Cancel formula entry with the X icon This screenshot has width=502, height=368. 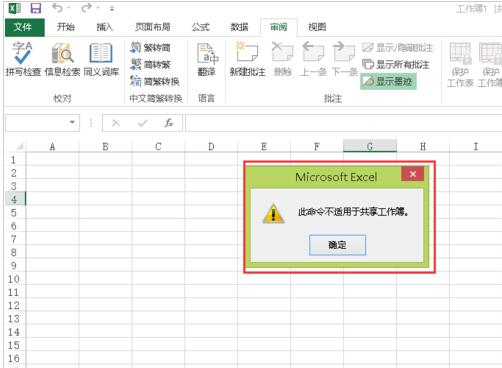pos(116,123)
